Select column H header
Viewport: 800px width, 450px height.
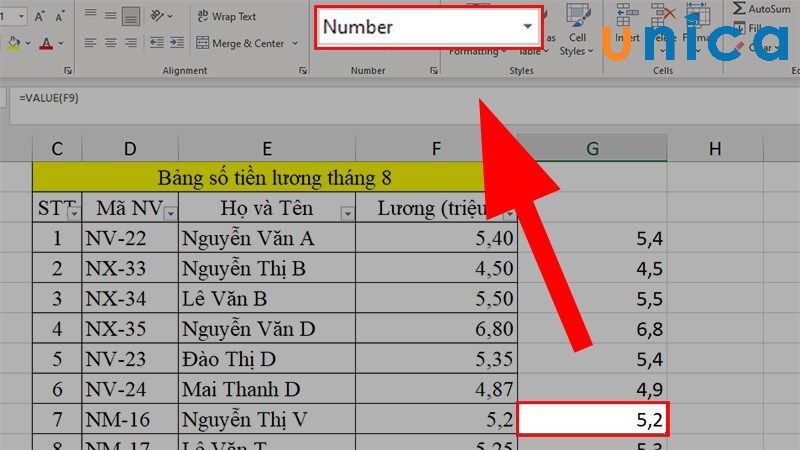pos(715,148)
